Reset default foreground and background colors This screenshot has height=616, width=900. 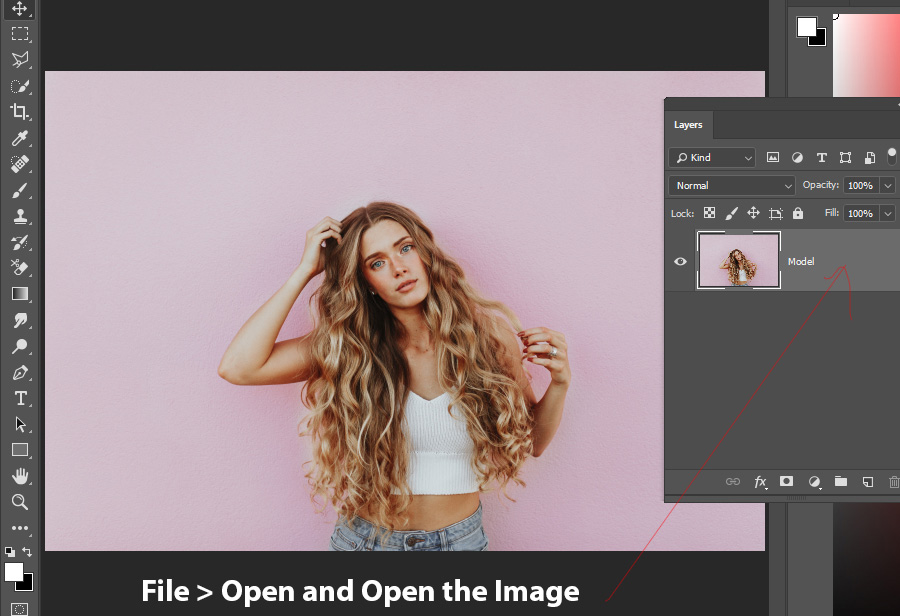coord(10,552)
